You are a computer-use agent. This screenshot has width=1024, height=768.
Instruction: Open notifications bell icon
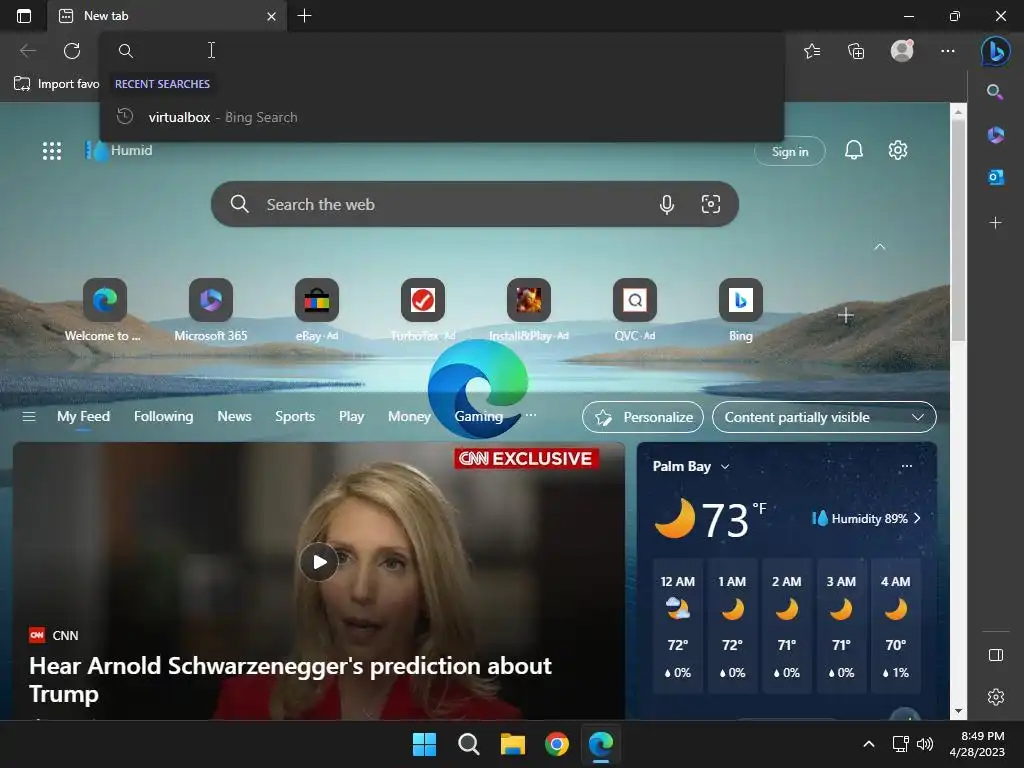point(854,150)
